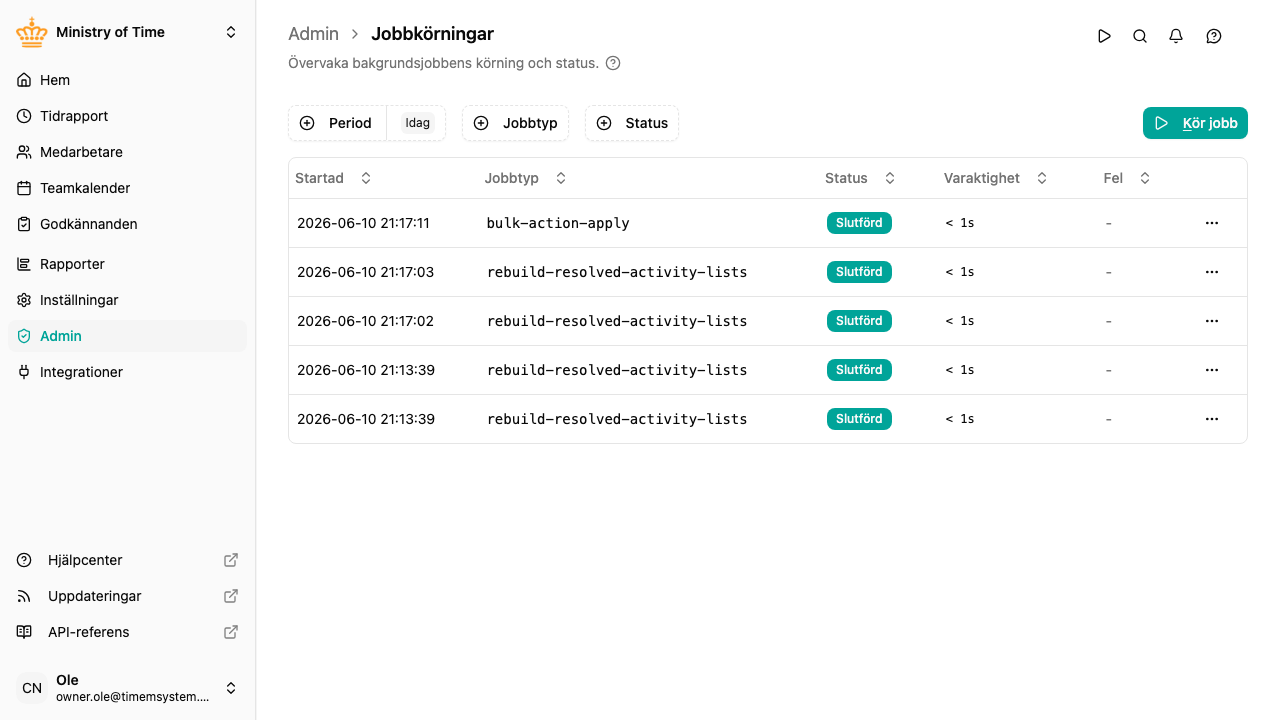Click the Inställningar gear icon
The width and height of the screenshot is (1280, 720).
click(x=24, y=300)
